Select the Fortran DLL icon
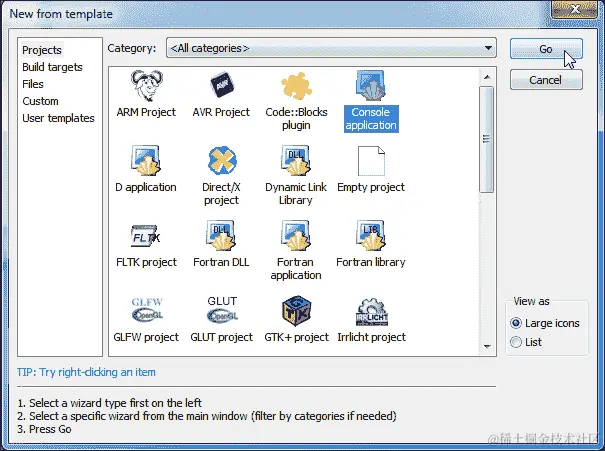Viewport: 605px width, 451px height. (x=221, y=235)
